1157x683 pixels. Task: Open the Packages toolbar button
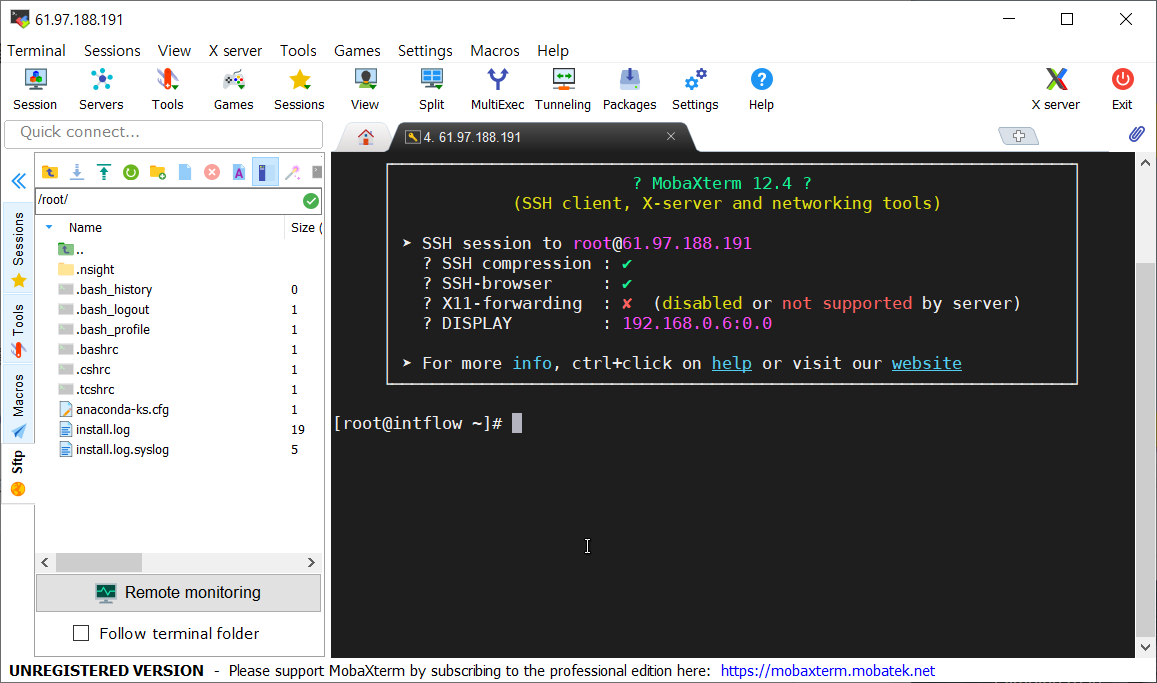(629, 89)
